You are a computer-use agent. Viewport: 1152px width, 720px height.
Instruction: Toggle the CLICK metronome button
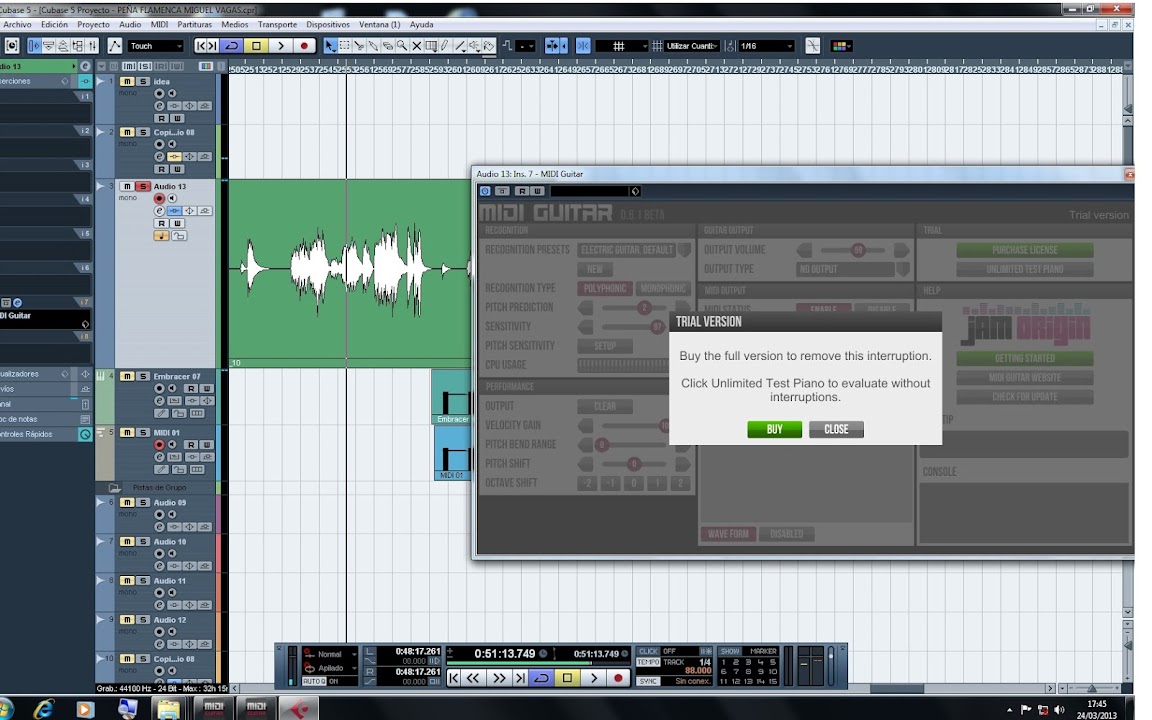(x=648, y=651)
